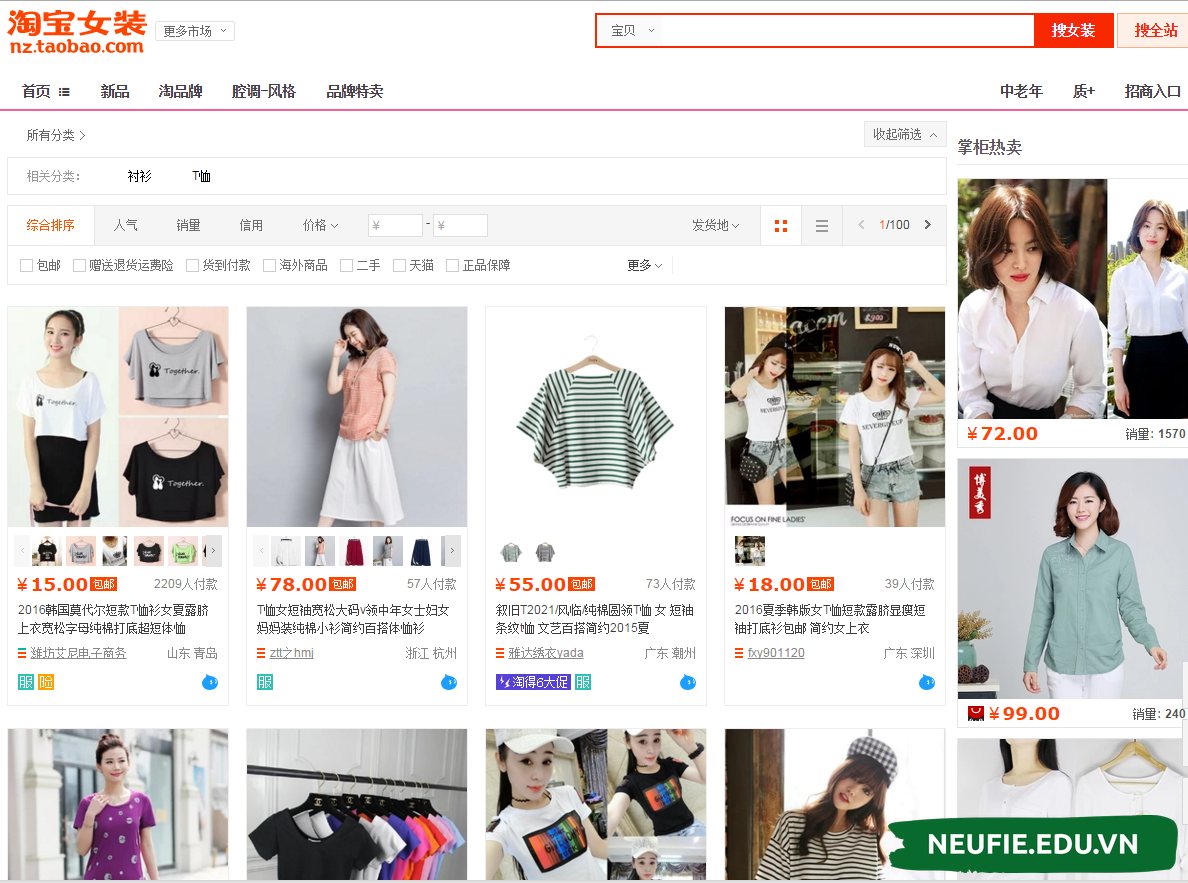This screenshot has height=883, width=1188.
Task: Open the 更多市场 dropdown
Action: click(x=195, y=31)
